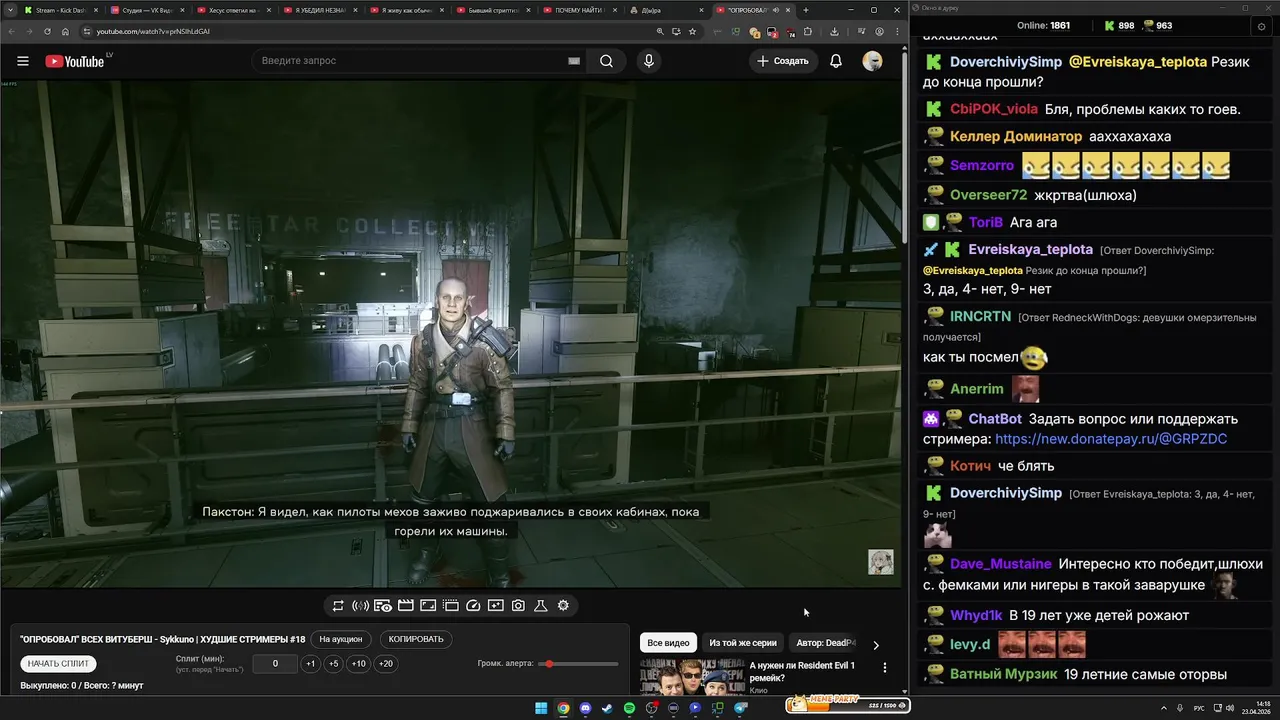1280x720 pixels.
Task: Click the YouTube search magnifier button
Action: [606, 61]
